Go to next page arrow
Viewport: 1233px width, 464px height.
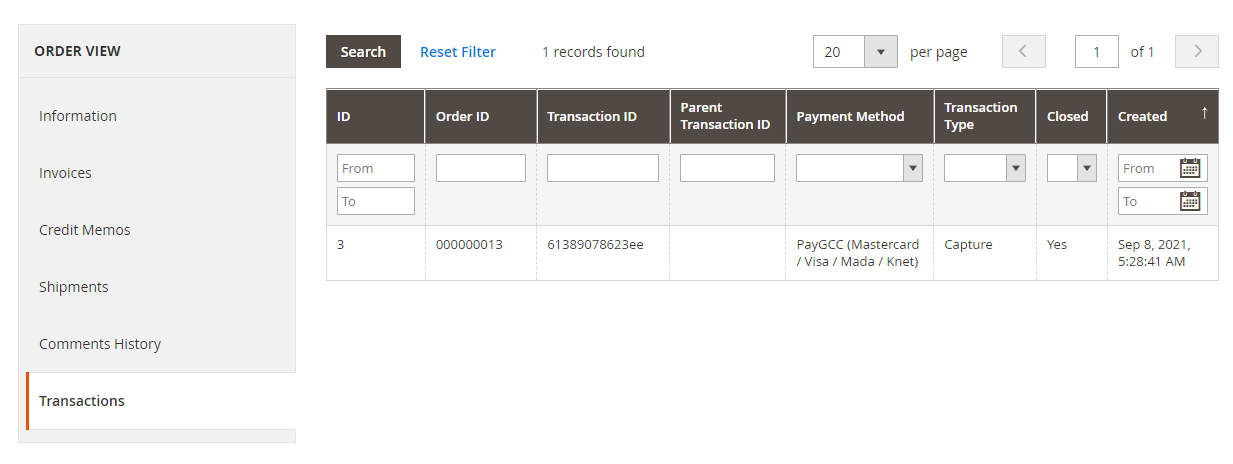(x=1196, y=52)
